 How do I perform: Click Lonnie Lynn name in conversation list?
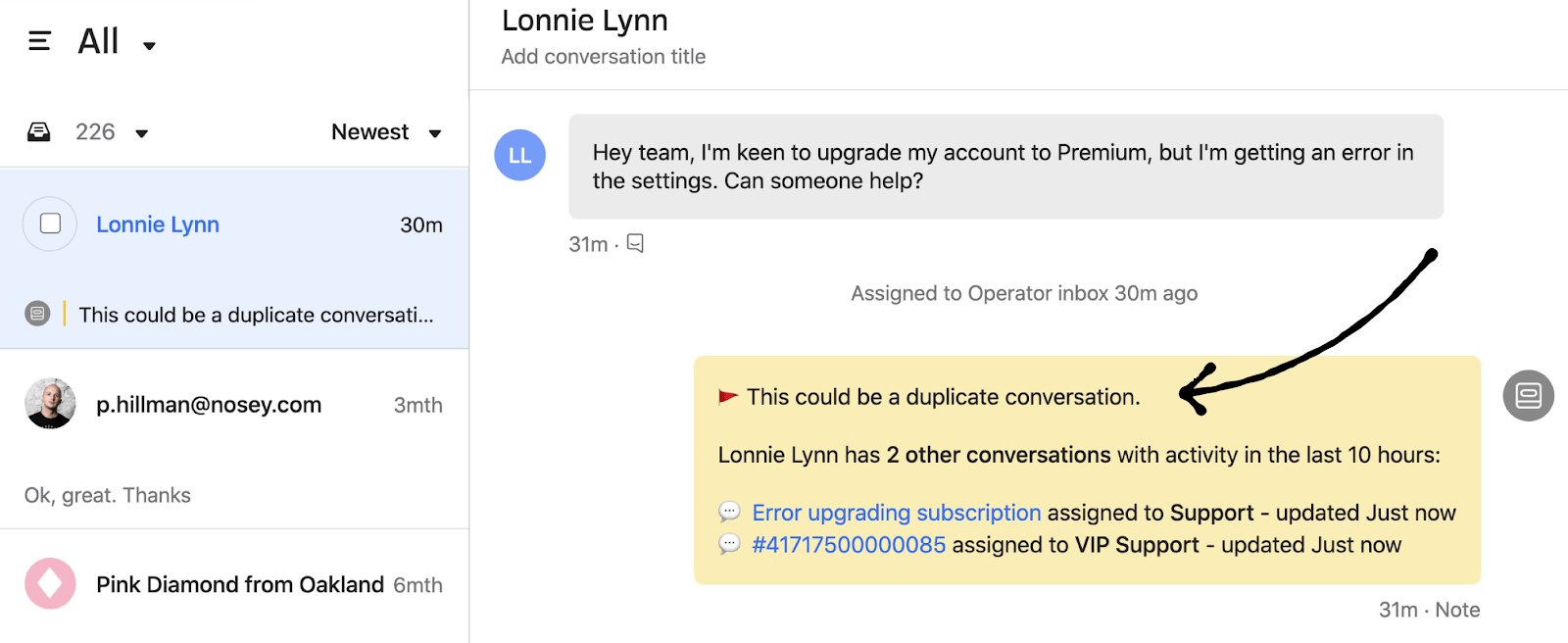click(x=158, y=224)
